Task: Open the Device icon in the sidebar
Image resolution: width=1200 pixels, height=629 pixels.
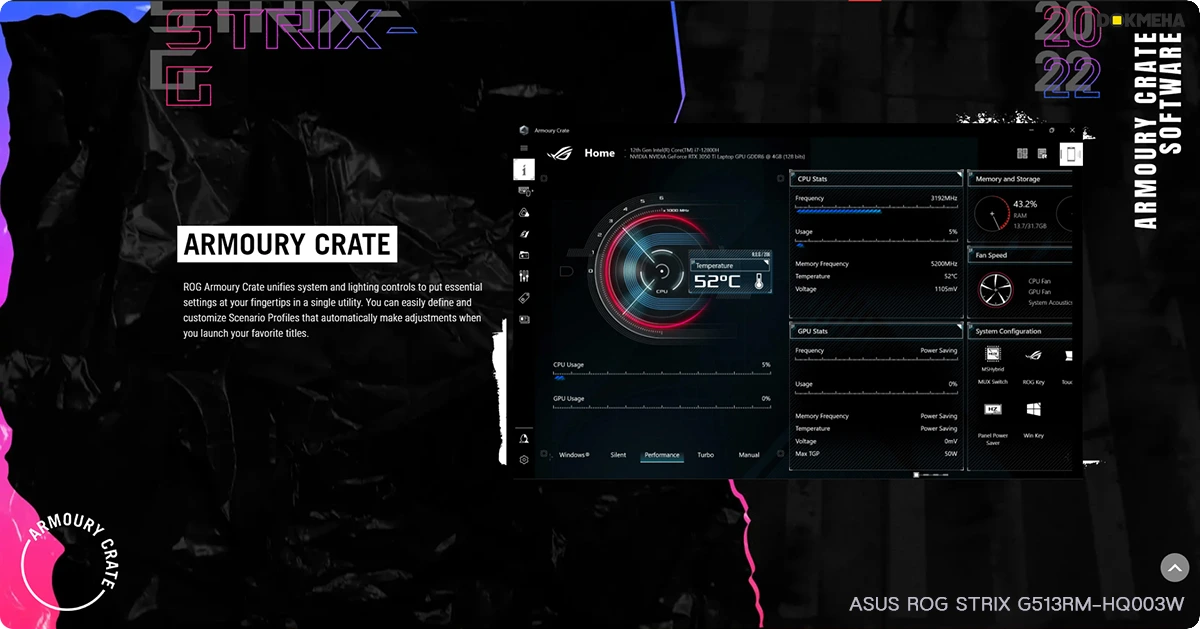Action: coord(524,191)
